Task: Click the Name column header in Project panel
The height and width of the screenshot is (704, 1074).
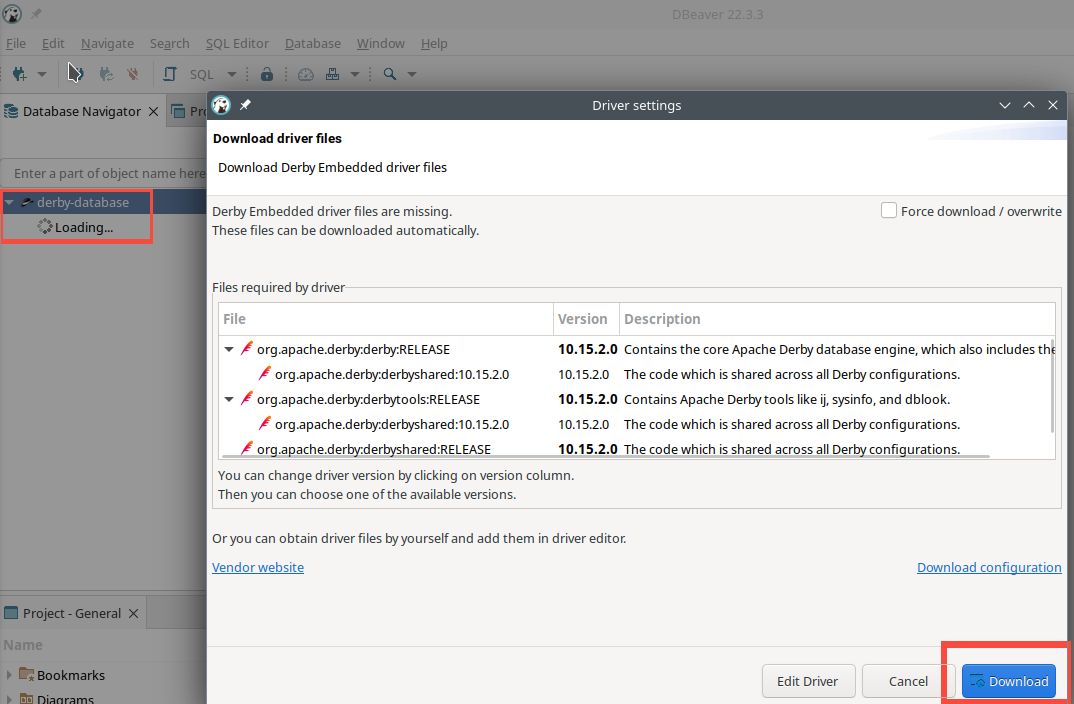Action: [23, 644]
